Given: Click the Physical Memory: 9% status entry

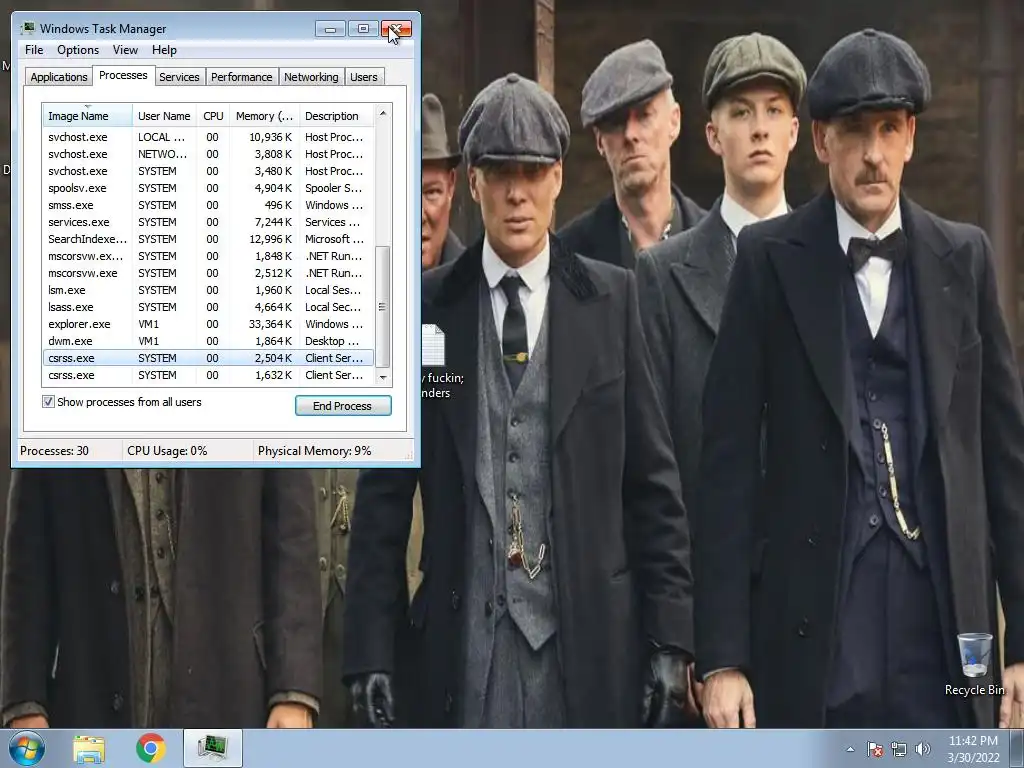Looking at the screenshot, I should (314, 451).
